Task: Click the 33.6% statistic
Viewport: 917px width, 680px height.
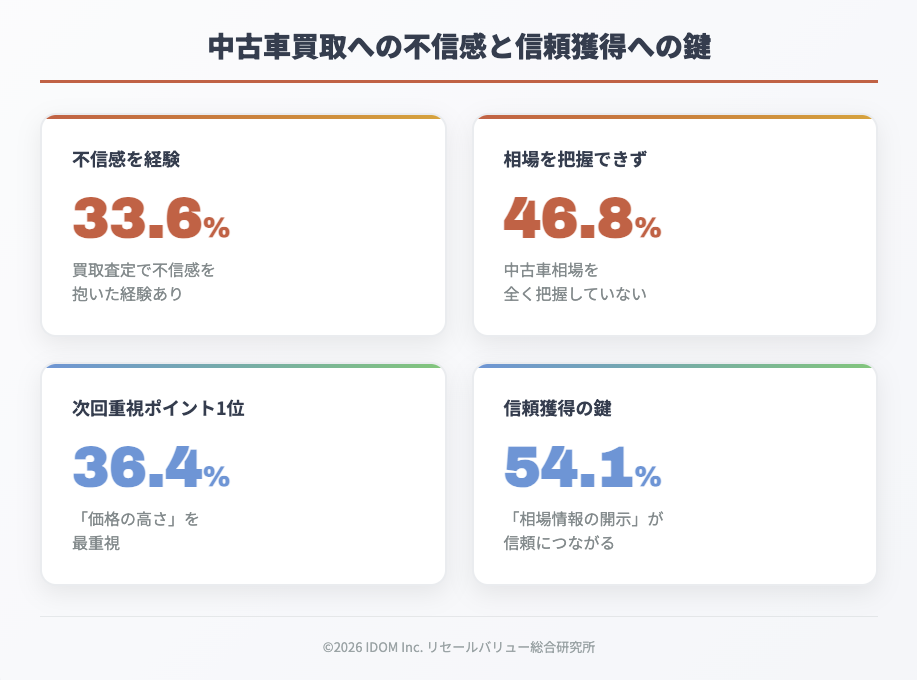Action: pos(151,217)
